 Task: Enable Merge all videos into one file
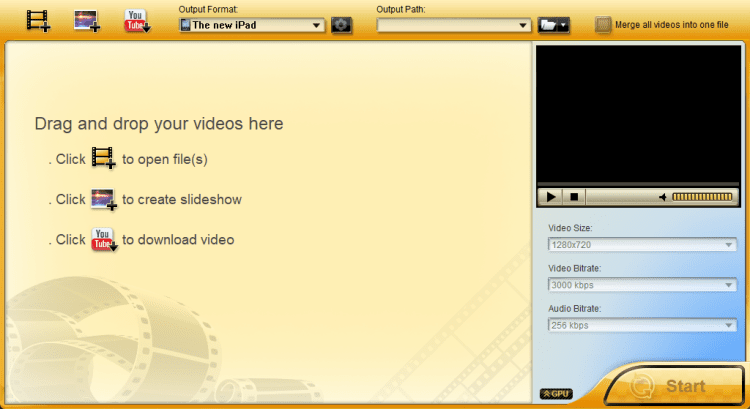(x=603, y=25)
